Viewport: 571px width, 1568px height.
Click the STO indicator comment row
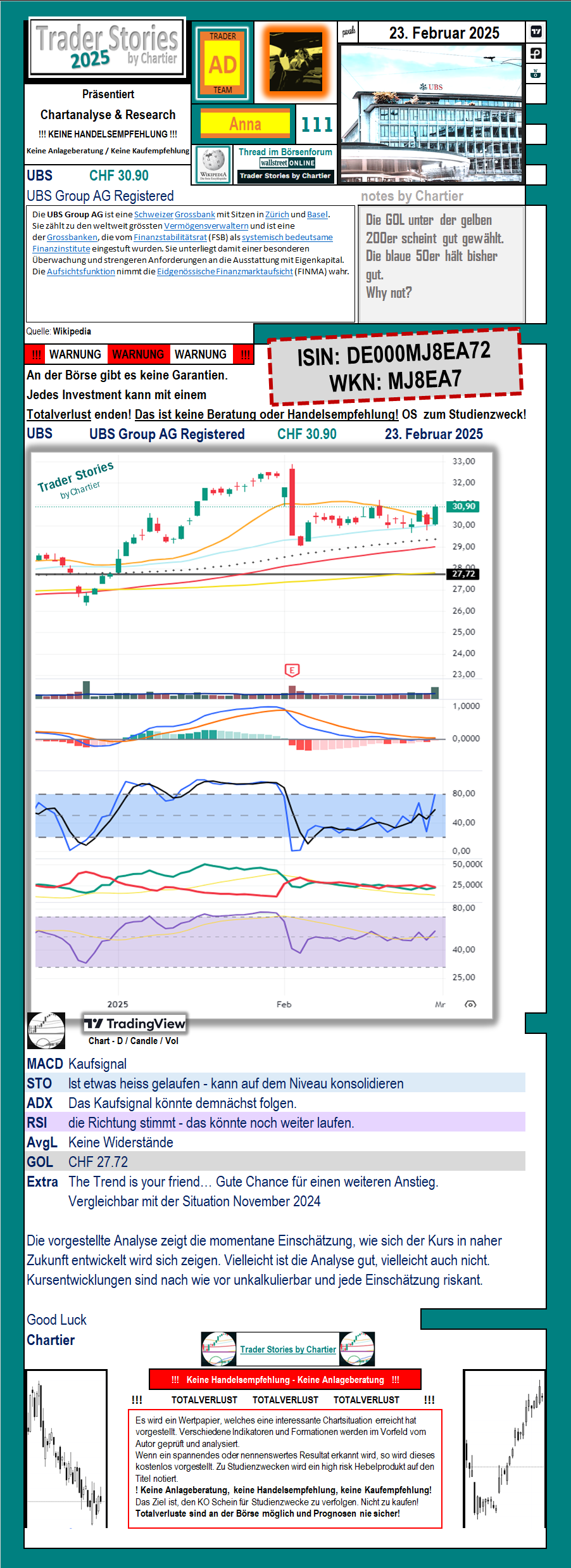(276, 1083)
